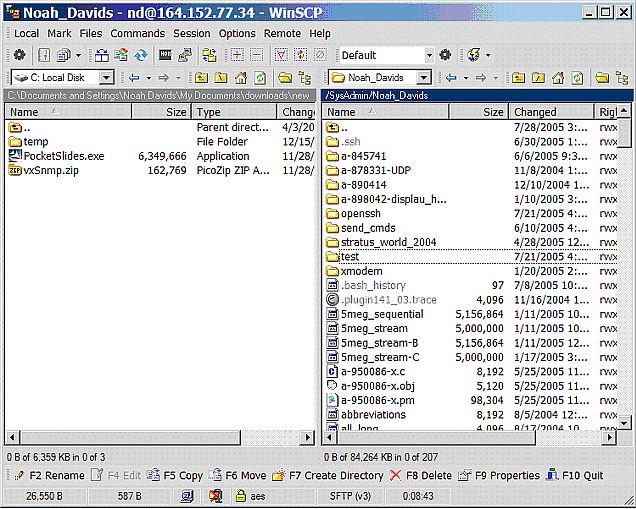This screenshot has height=509, width=636.
Task: Click the synchronized browsing icon
Action: tap(210, 55)
